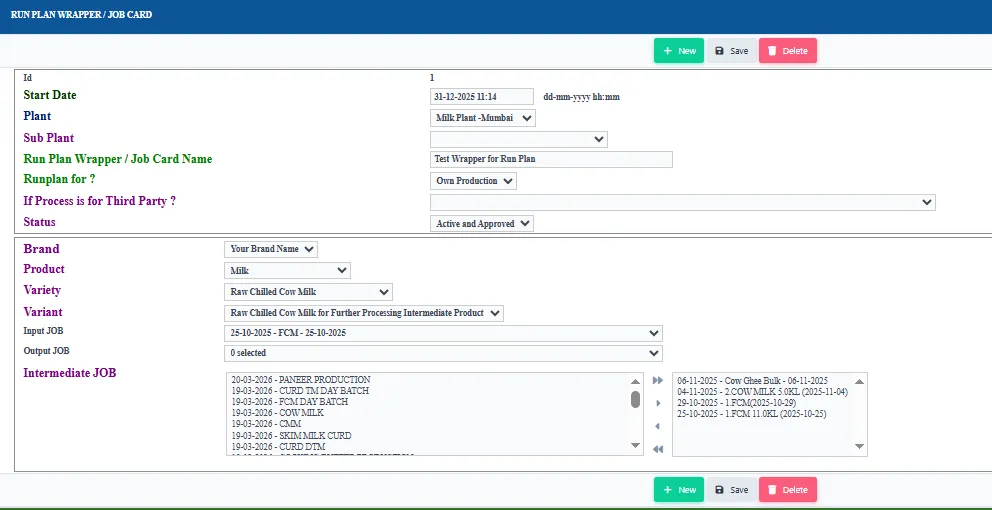Click the top Save button with disk icon
This screenshot has width=992, height=510.
coord(731,51)
